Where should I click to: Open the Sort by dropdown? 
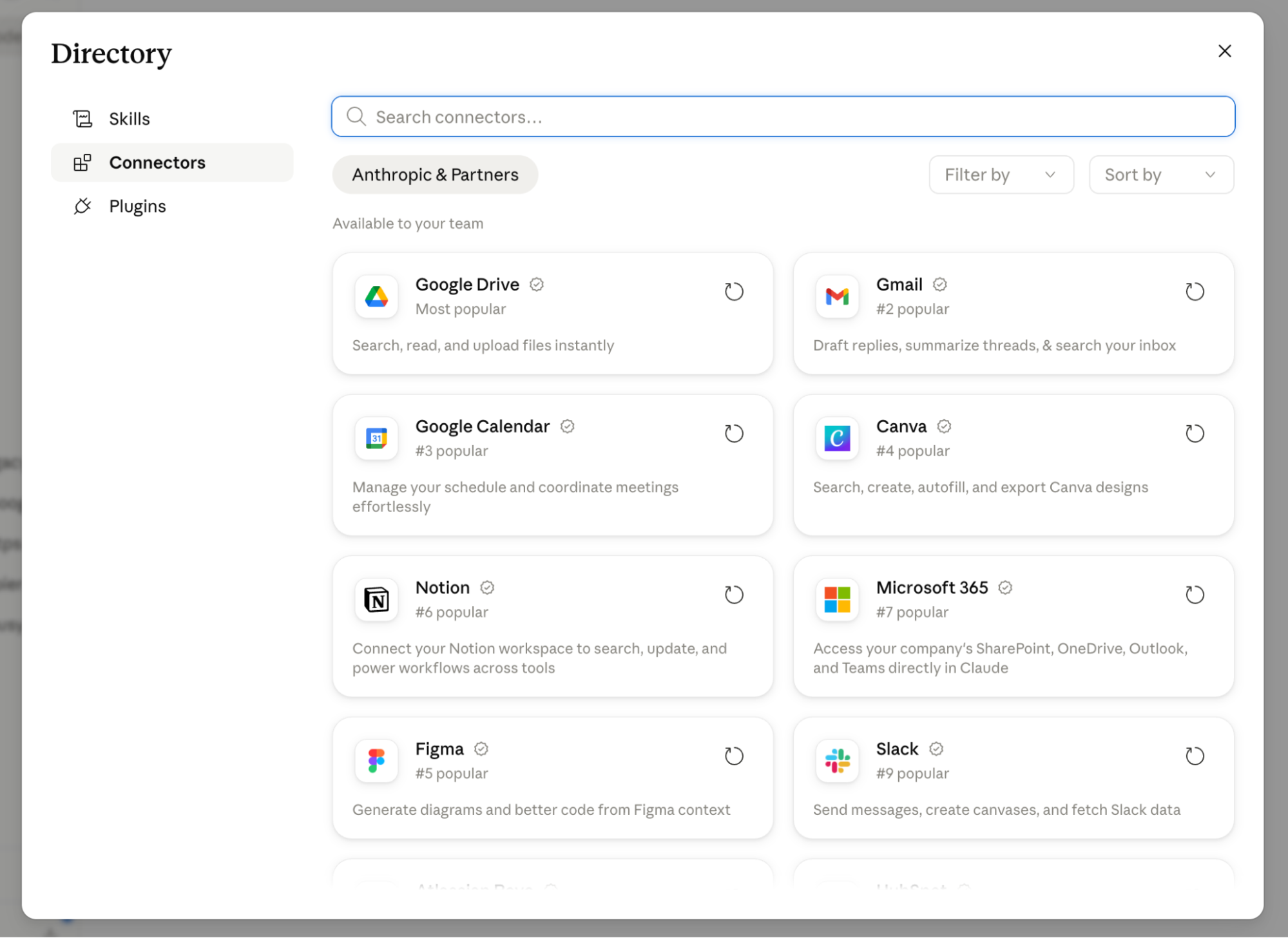tap(1161, 175)
